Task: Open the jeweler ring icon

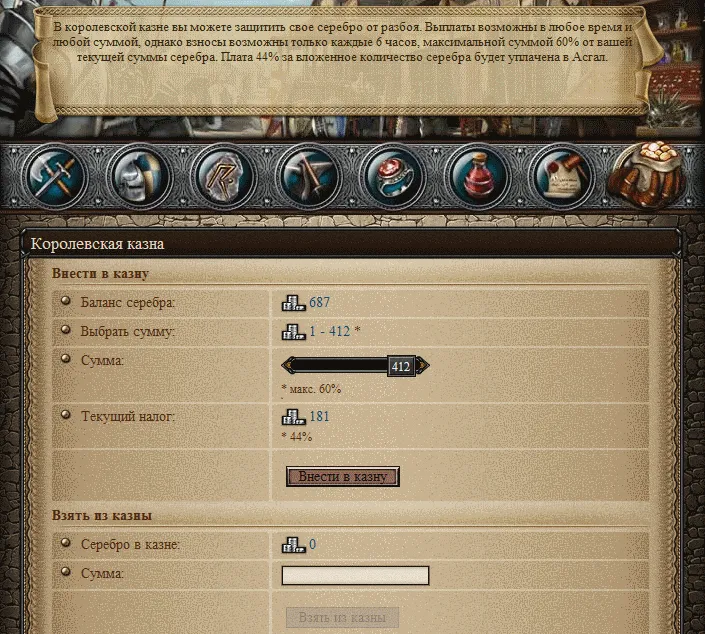Action: click(x=393, y=177)
